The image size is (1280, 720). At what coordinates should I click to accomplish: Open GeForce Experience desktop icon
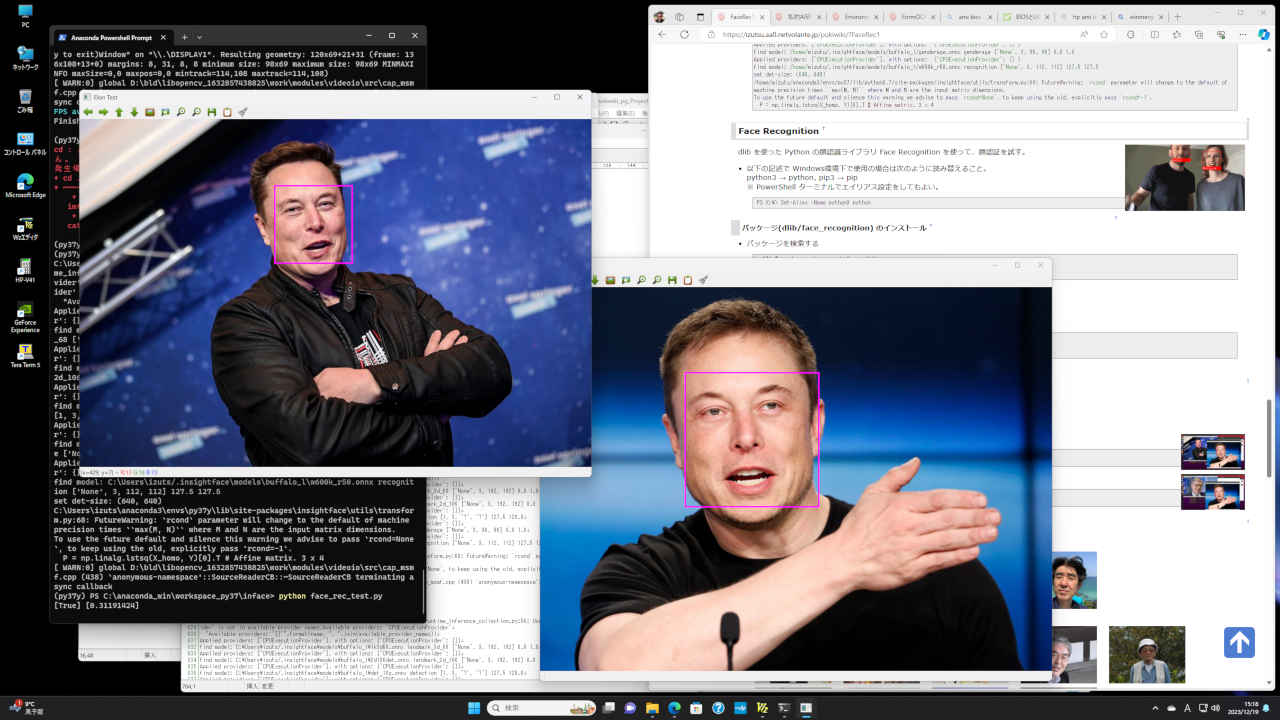pyautogui.click(x=25, y=314)
